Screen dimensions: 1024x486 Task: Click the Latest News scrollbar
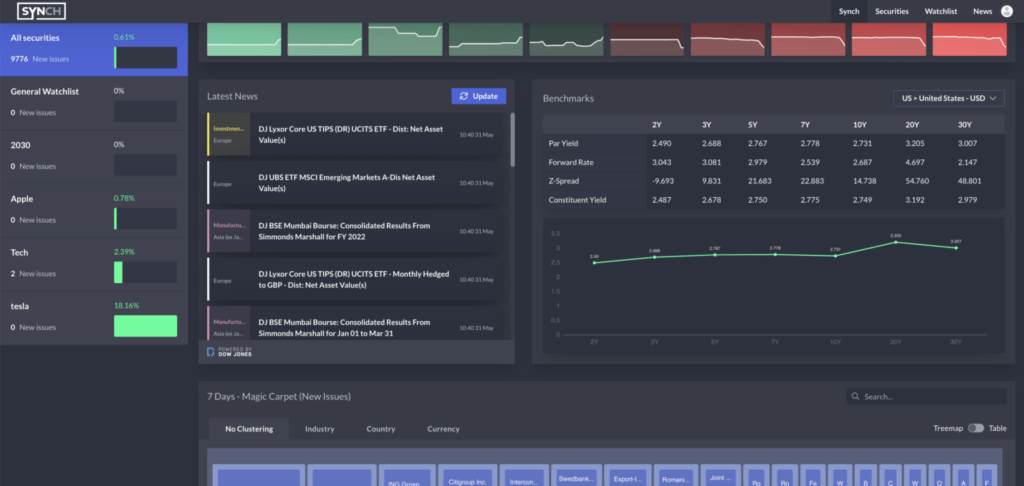click(x=512, y=140)
